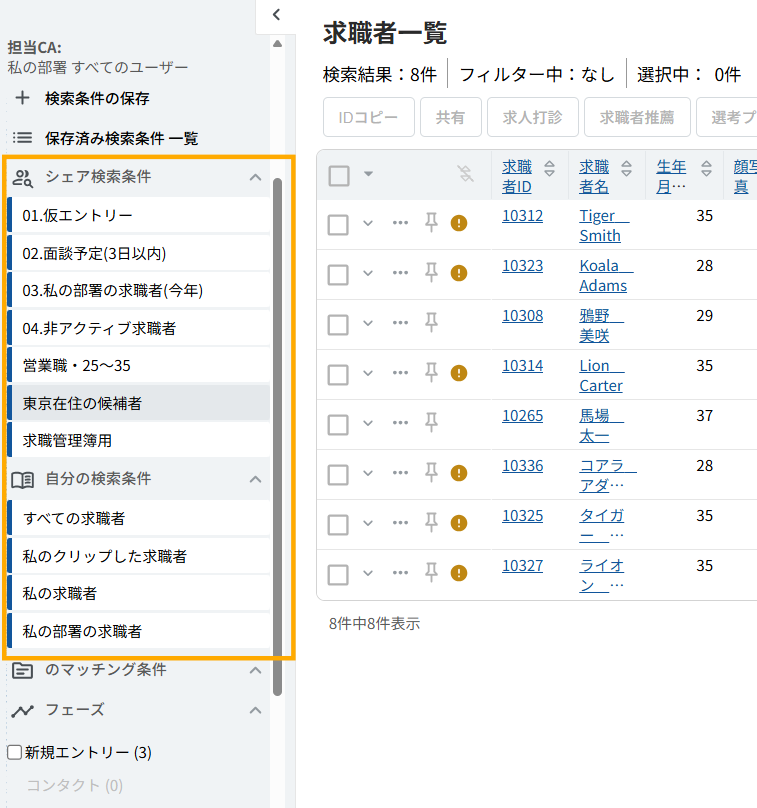Collapse the 自分の検索条件 section
Image resolution: width=757 pixels, height=808 pixels.
[255, 479]
